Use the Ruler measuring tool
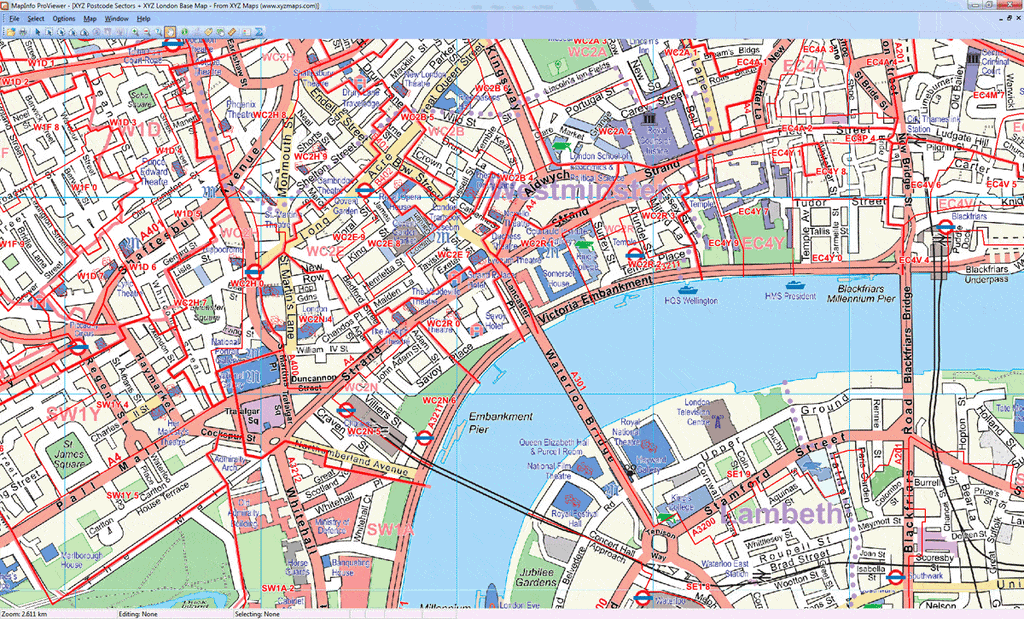Screen dimensions: 1024x619 (232, 30)
